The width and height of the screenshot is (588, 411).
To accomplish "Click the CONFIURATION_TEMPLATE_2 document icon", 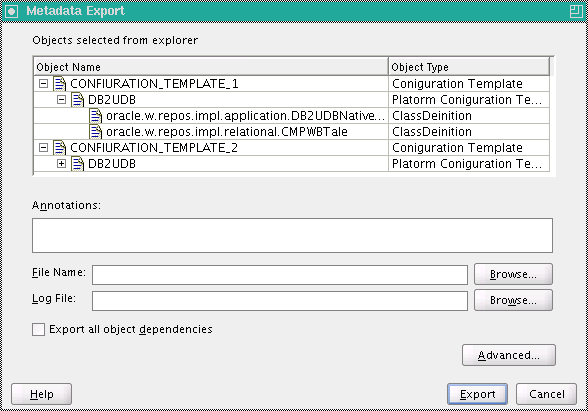I will coord(60,148).
